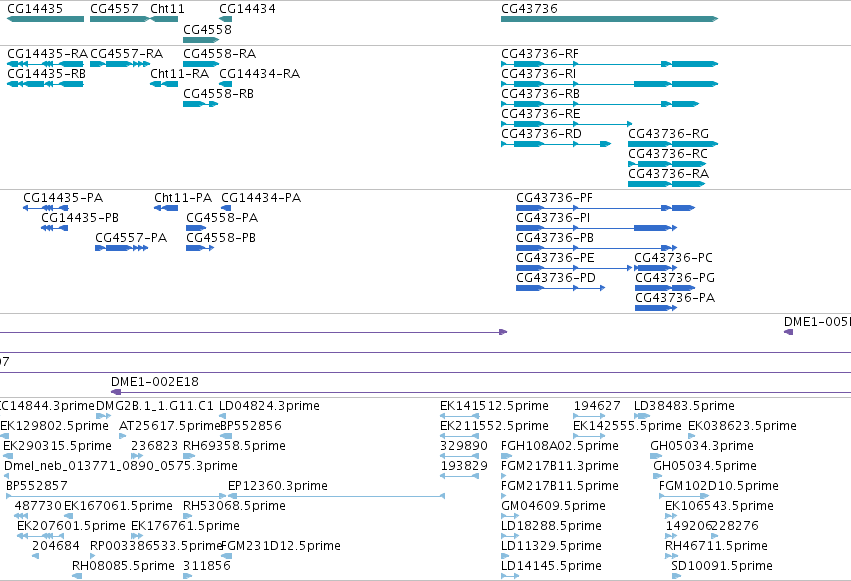Click the RH69358.5prime EST label
Screen dimensions: 851x581
point(234,446)
